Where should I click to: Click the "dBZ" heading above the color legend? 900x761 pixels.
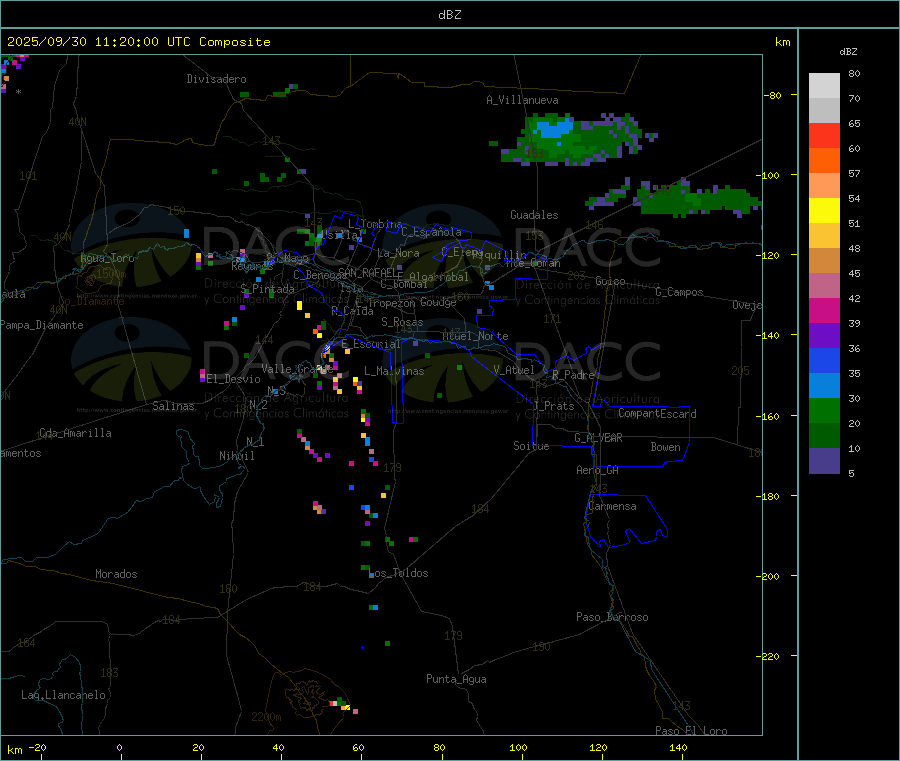pyautogui.click(x=848, y=52)
